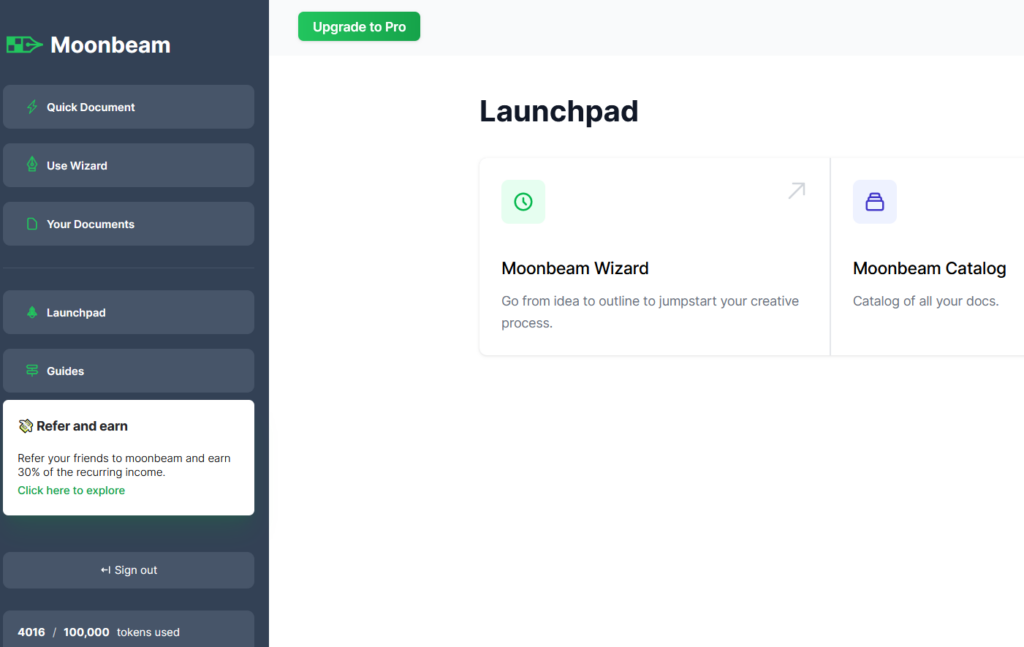Image resolution: width=1024 pixels, height=647 pixels.
Task: Click the 'Go from idea to outline' description
Action: click(650, 312)
